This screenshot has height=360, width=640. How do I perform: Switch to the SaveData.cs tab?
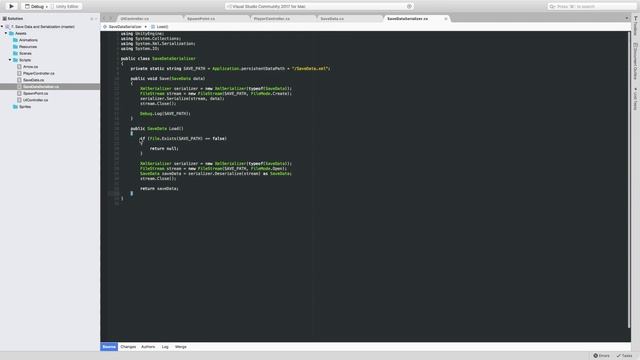click(349, 19)
